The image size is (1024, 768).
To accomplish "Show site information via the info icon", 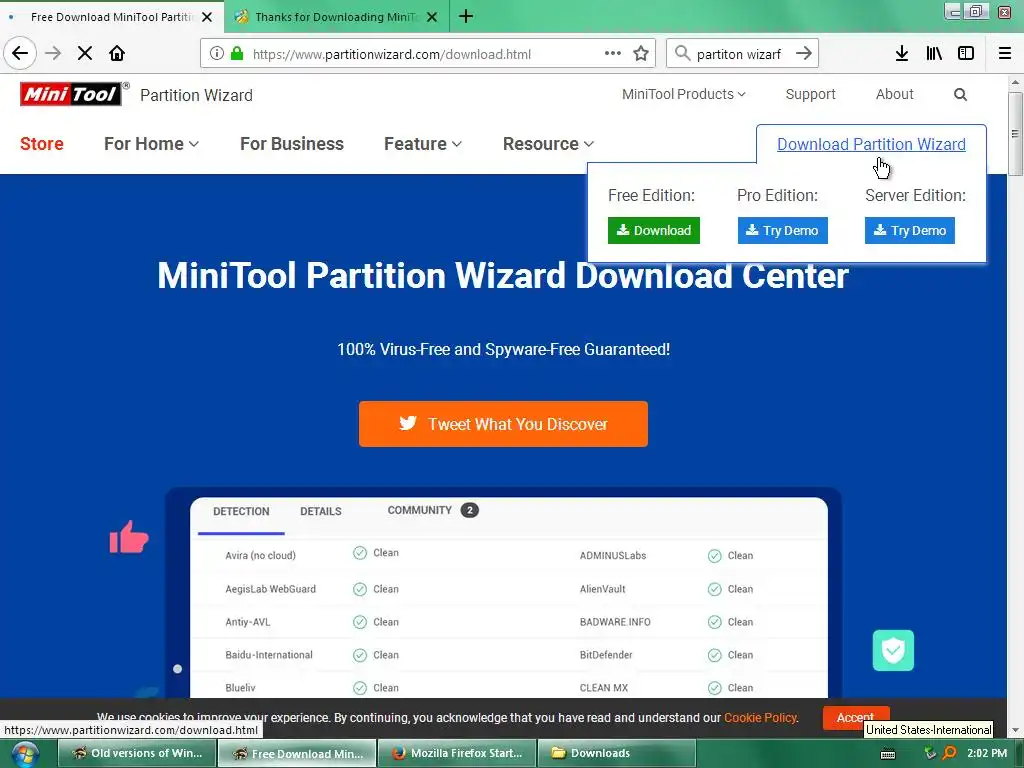I will coord(217,54).
